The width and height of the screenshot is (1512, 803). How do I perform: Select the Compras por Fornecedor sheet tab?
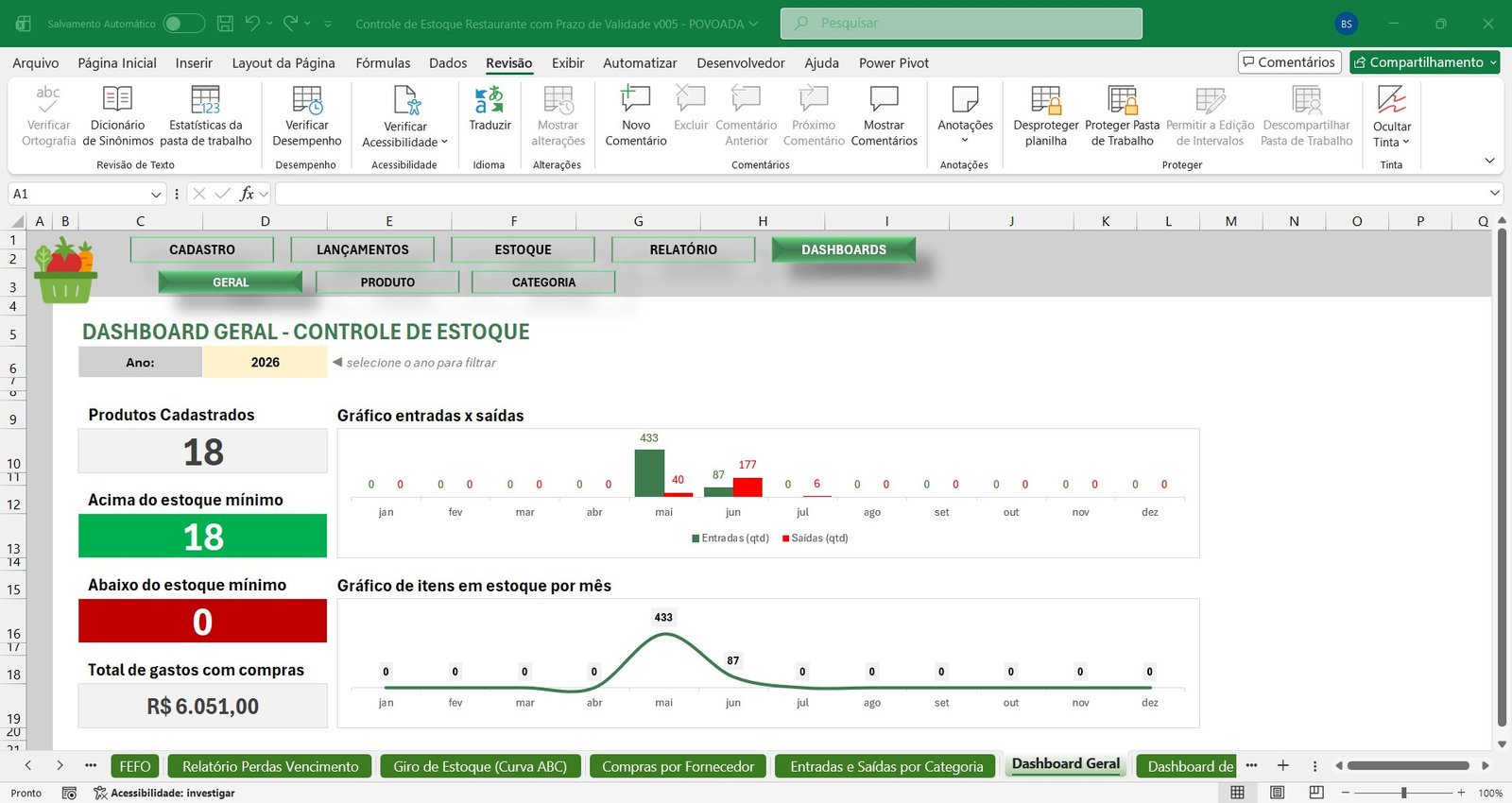coord(679,766)
